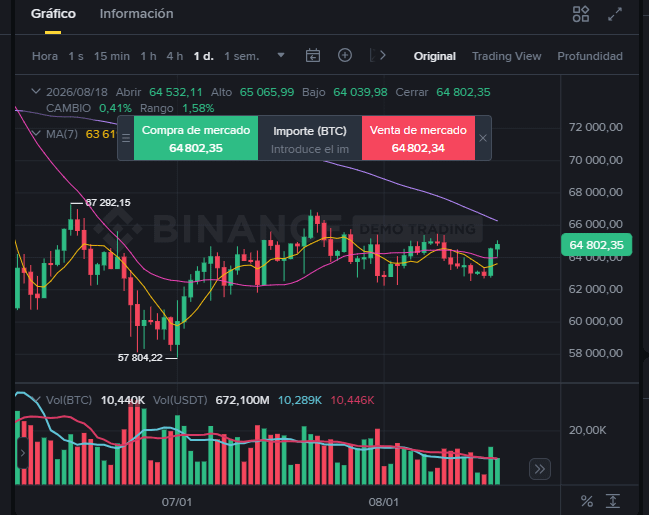Collapse the MA(7) indicator legend

pyautogui.click(x=36, y=133)
